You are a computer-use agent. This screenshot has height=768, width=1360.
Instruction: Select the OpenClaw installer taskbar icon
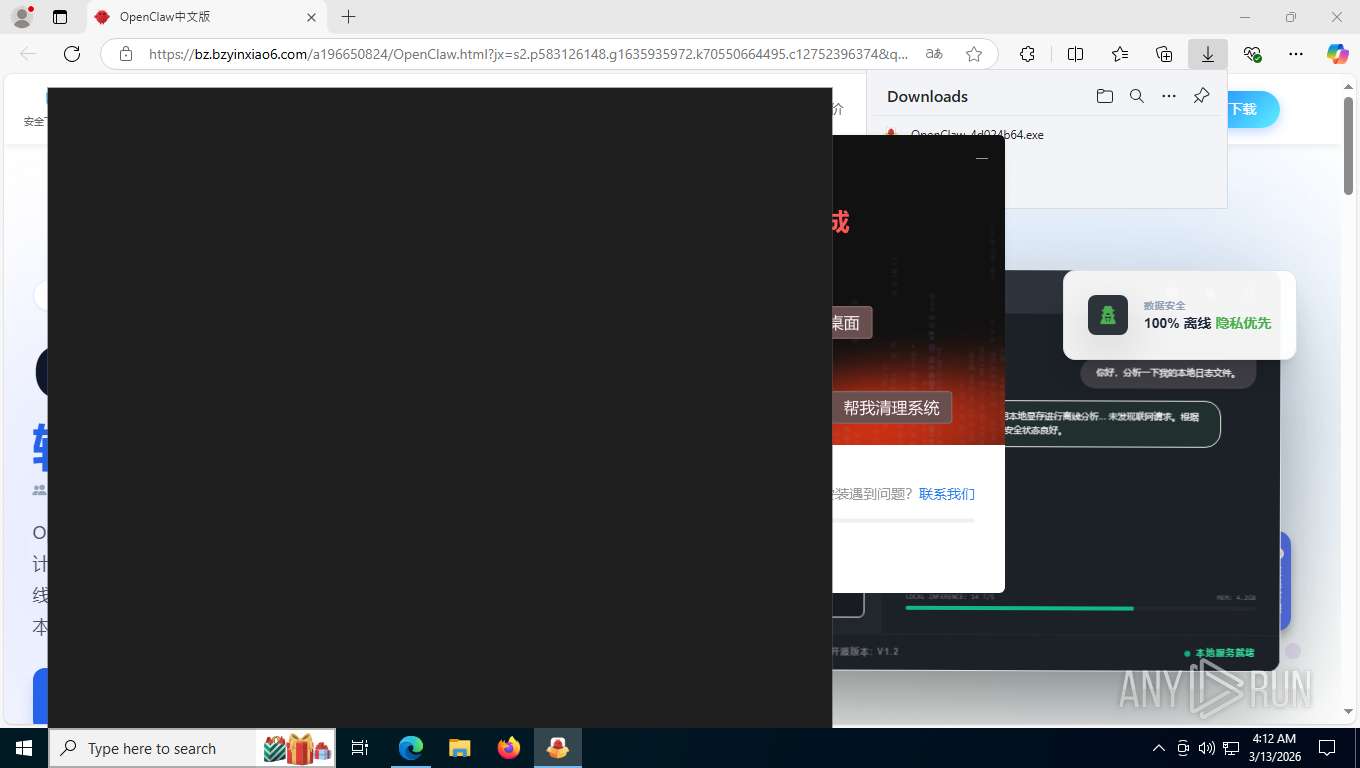coord(558,748)
